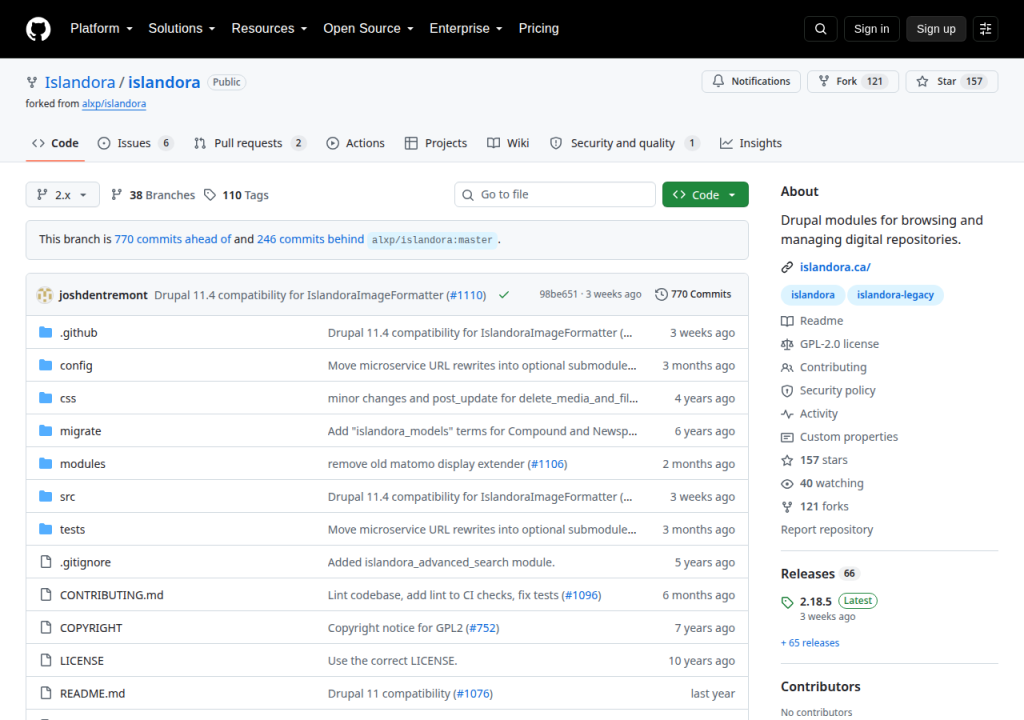
Task: Open the Islandora organization link
Action: 80,82
